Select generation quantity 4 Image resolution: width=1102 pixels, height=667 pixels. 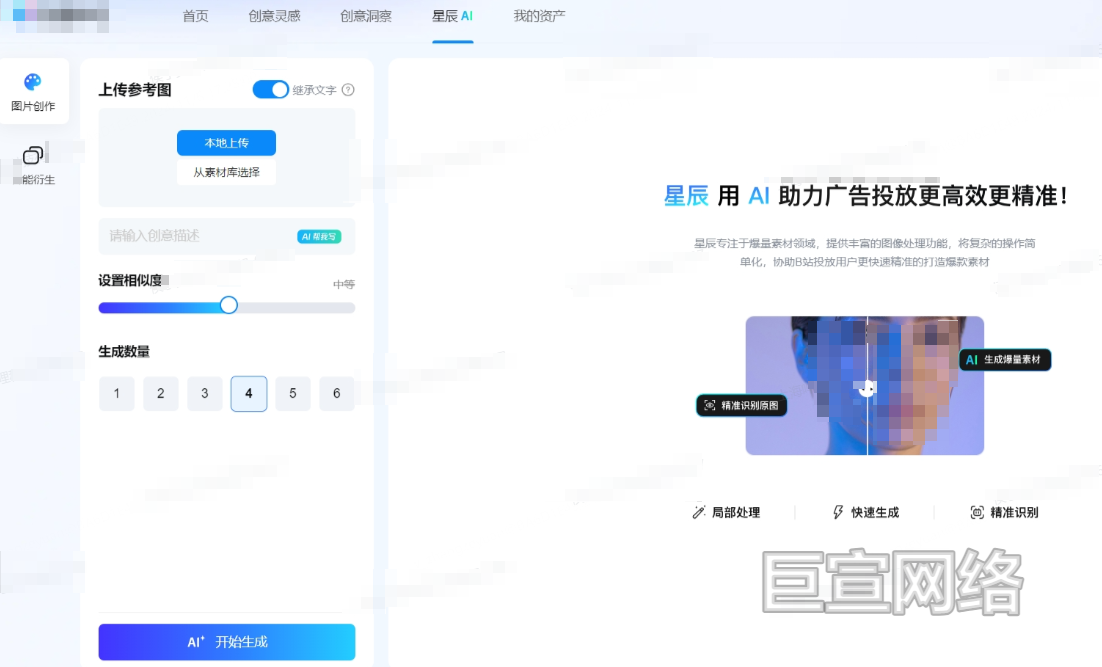249,394
